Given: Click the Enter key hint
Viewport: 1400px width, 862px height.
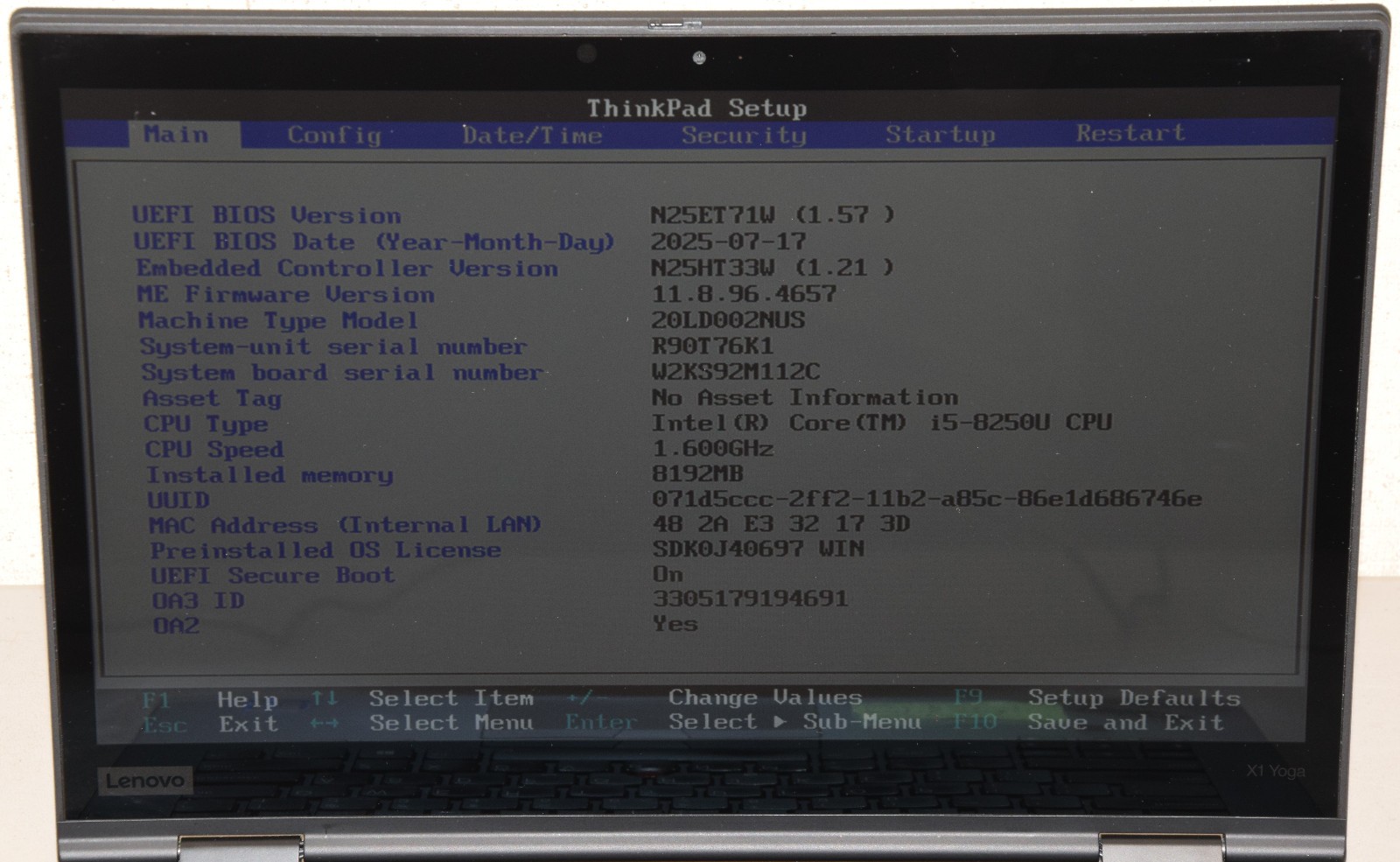Looking at the screenshot, I should (x=600, y=723).
